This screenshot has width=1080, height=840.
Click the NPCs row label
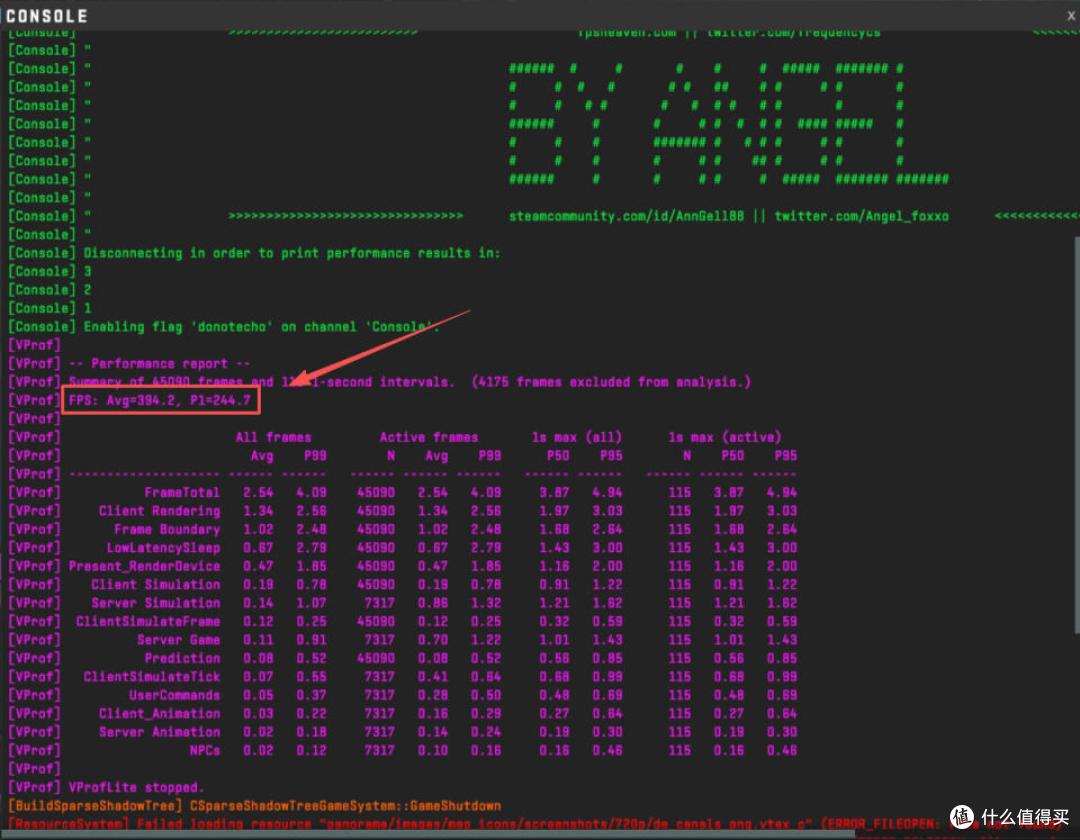pyautogui.click(x=205, y=750)
